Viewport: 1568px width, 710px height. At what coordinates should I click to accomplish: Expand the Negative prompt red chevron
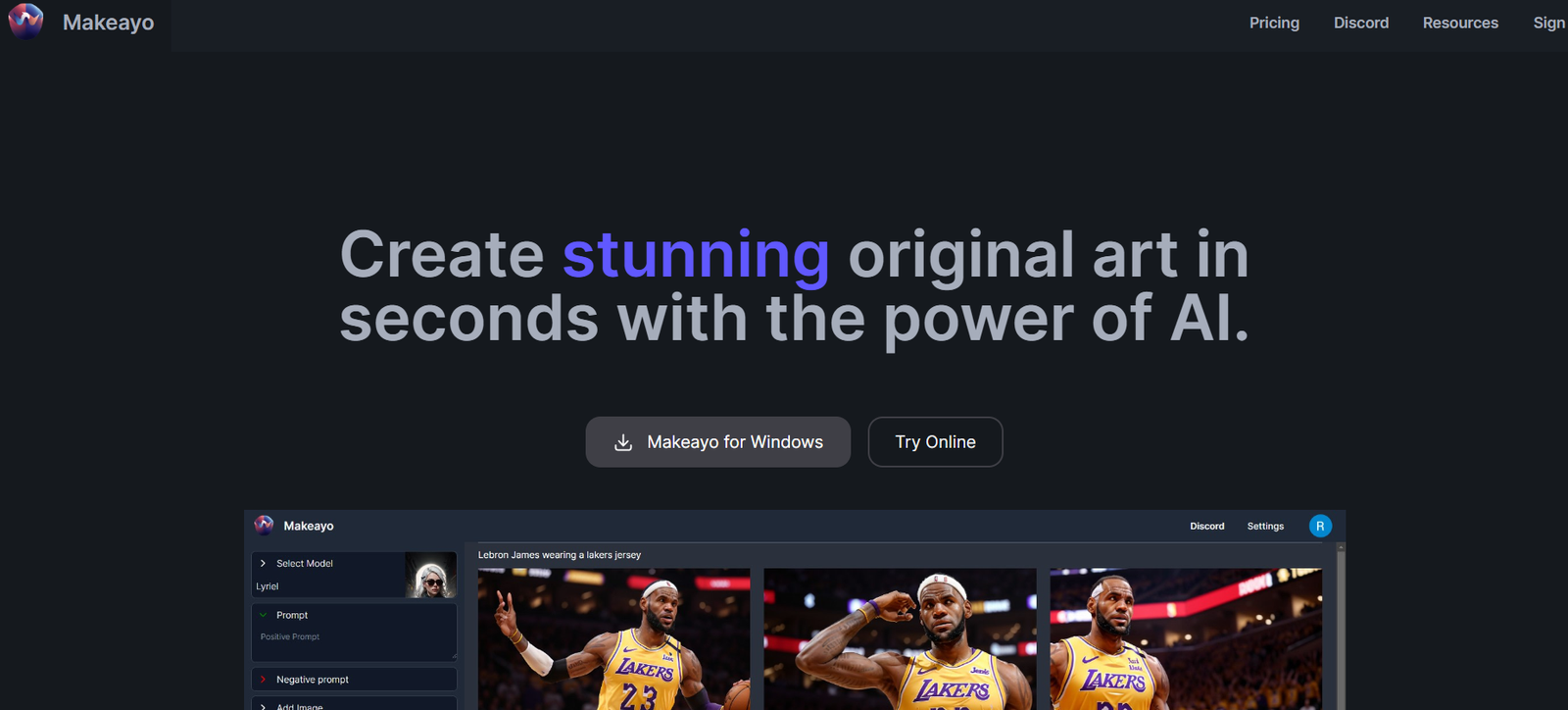263,680
